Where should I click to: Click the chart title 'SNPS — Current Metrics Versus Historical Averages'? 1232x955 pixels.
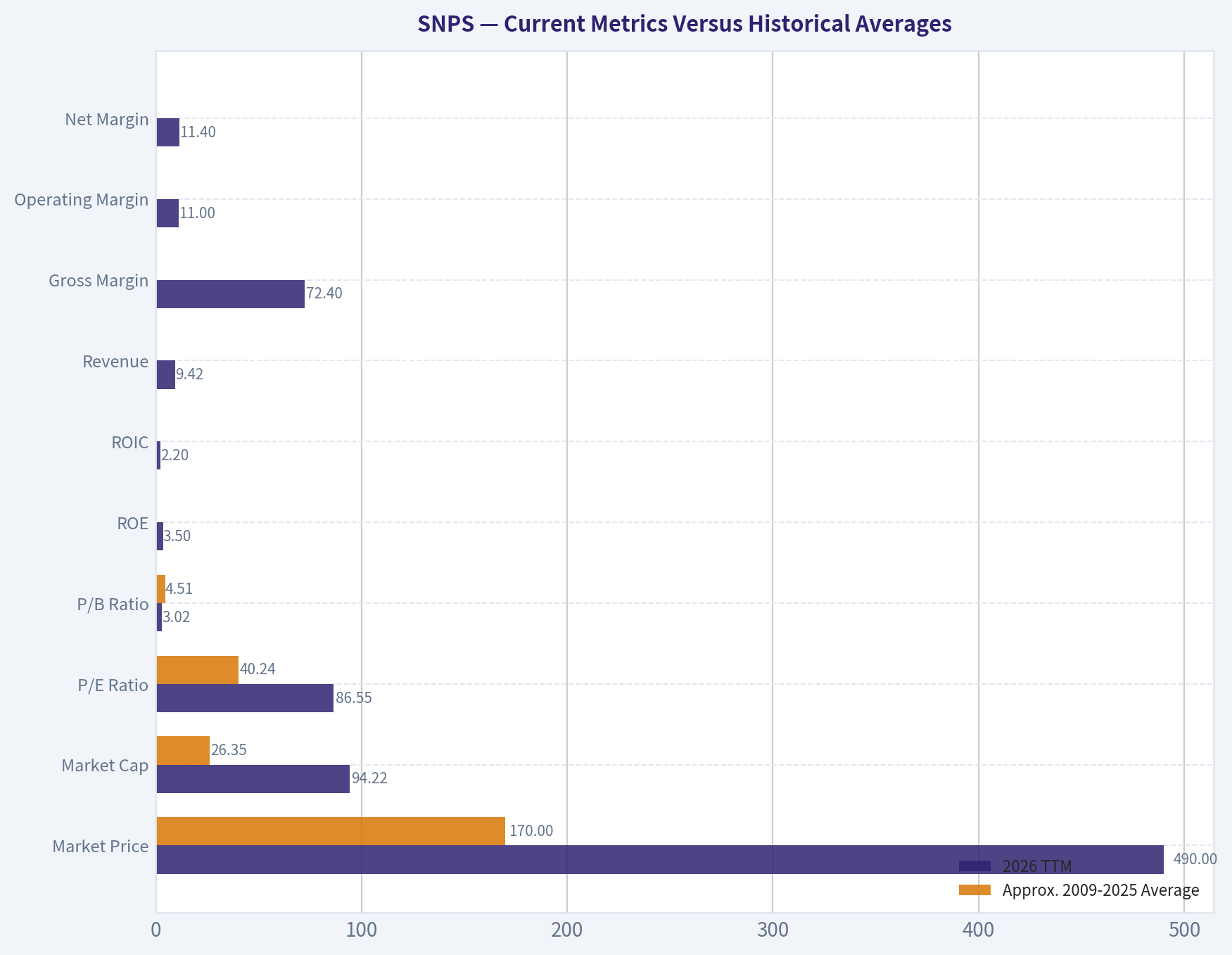tap(684, 24)
